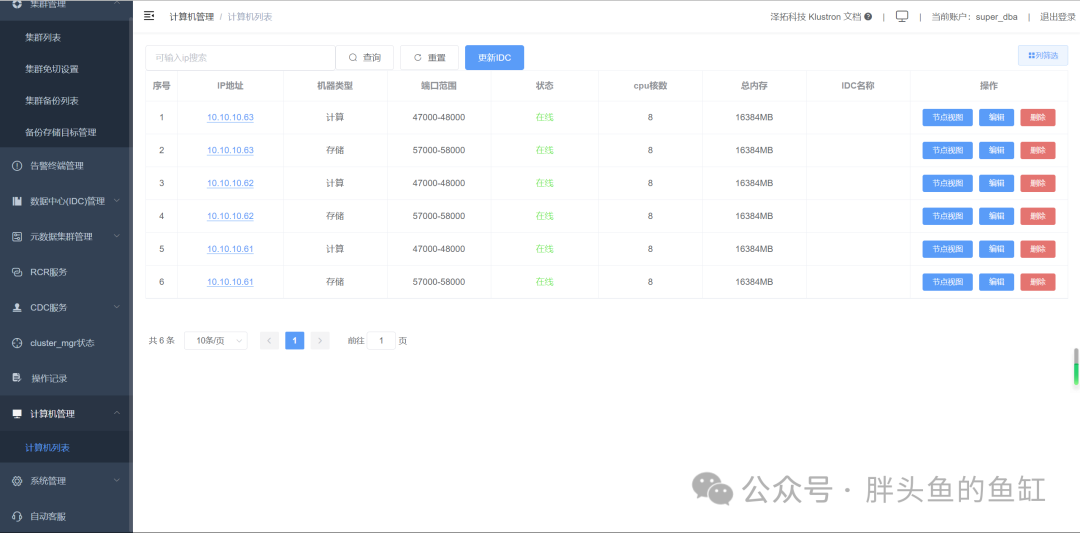
Task: Click the 自动客服 headset icon
Action: pos(17,516)
